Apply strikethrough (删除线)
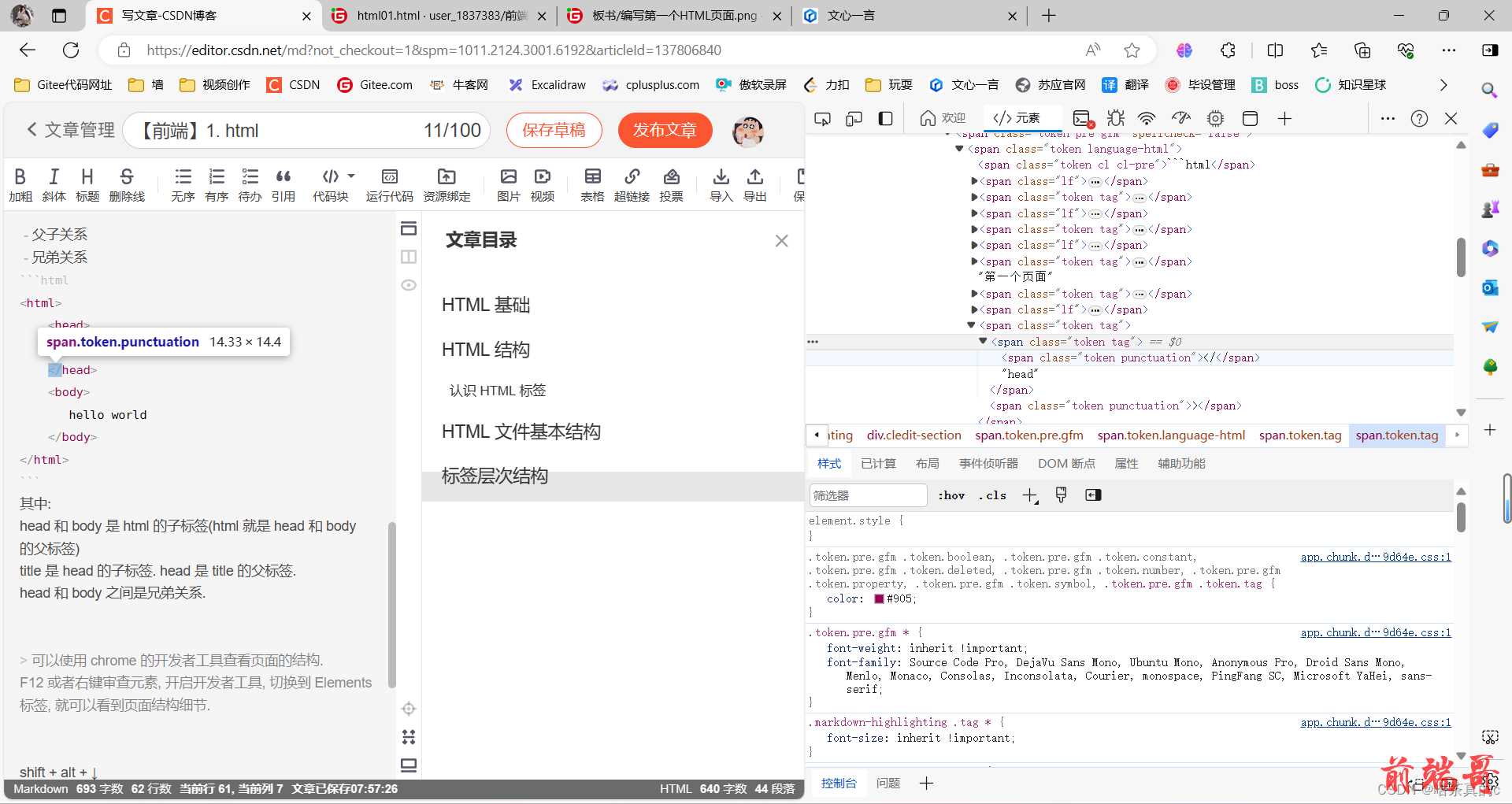This screenshot has width=1512, height=804. click(x=127, y=185)
